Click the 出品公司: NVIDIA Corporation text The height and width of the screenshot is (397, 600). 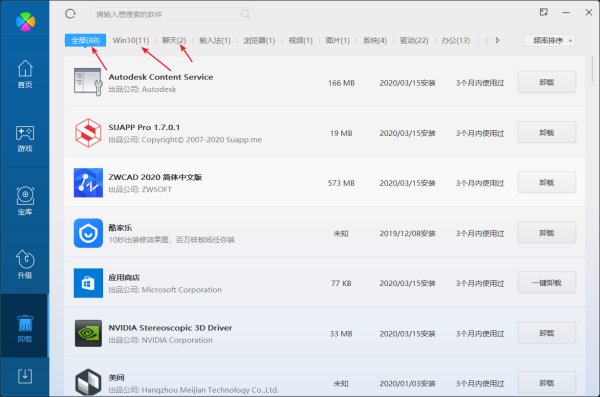tap(160, 340)
